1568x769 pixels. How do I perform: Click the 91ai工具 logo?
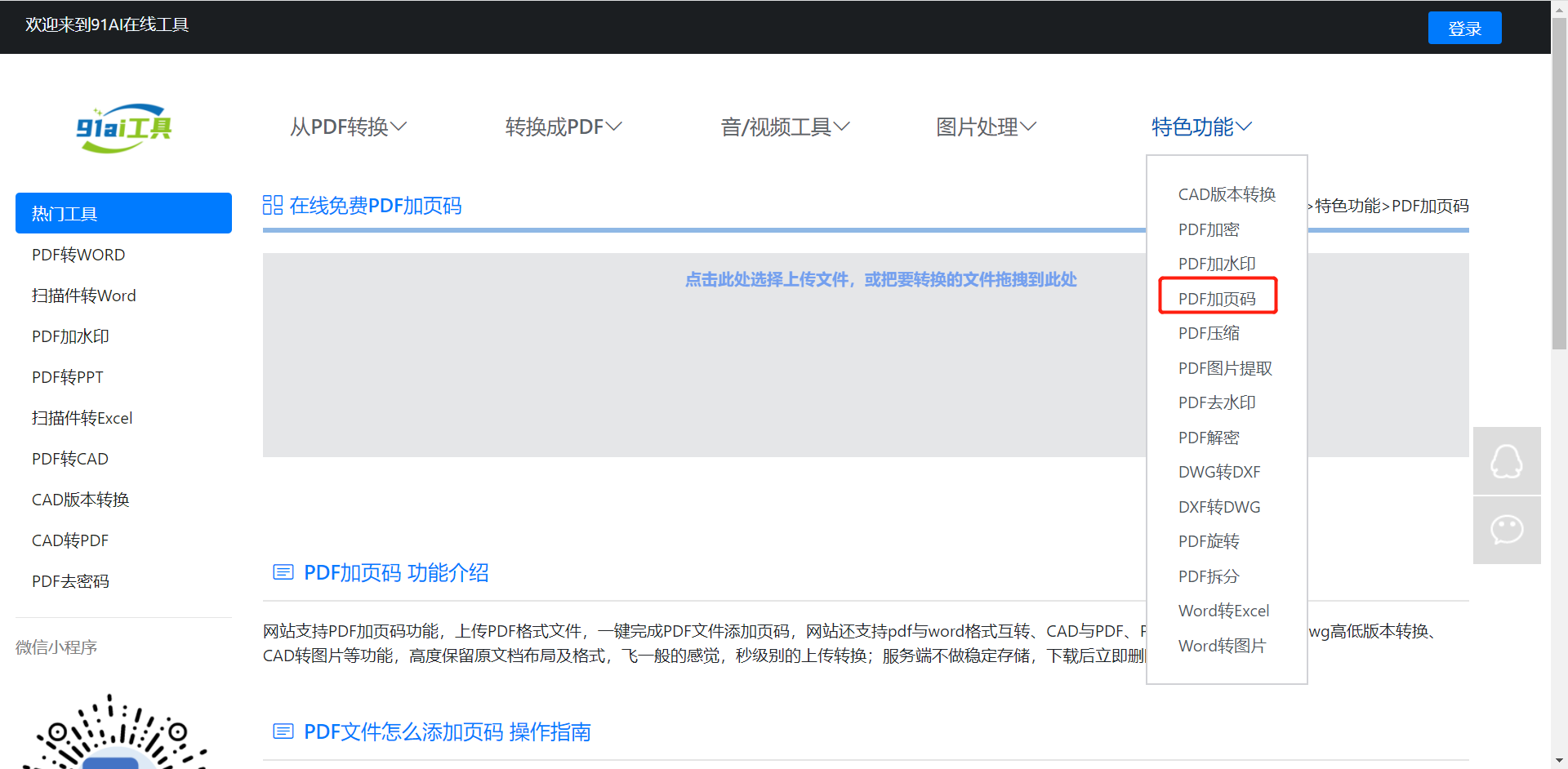pyautogui.click(x=123, y=127)
